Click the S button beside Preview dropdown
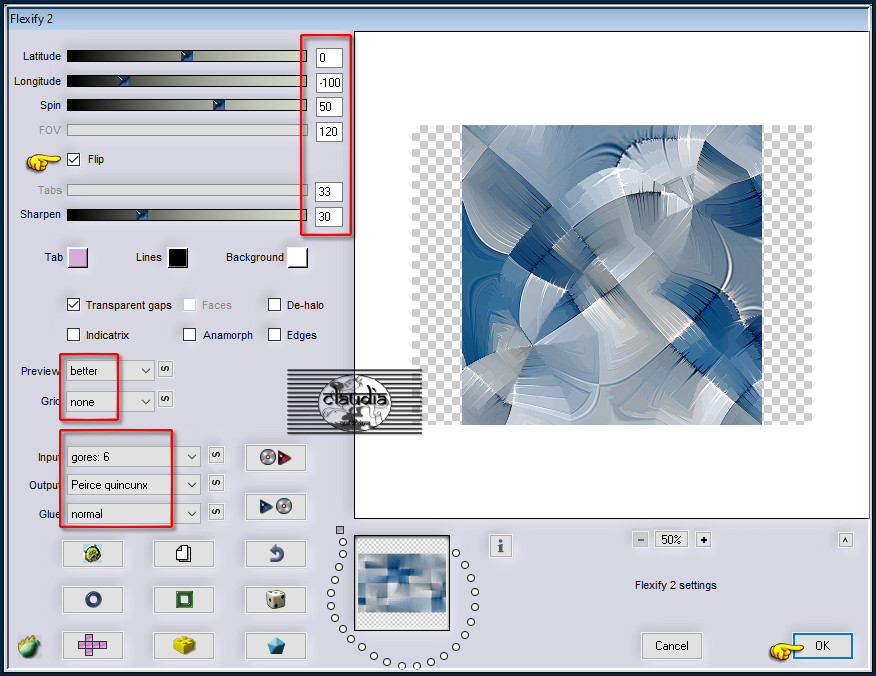The image size is (876, 676). [x=165, y=369]
